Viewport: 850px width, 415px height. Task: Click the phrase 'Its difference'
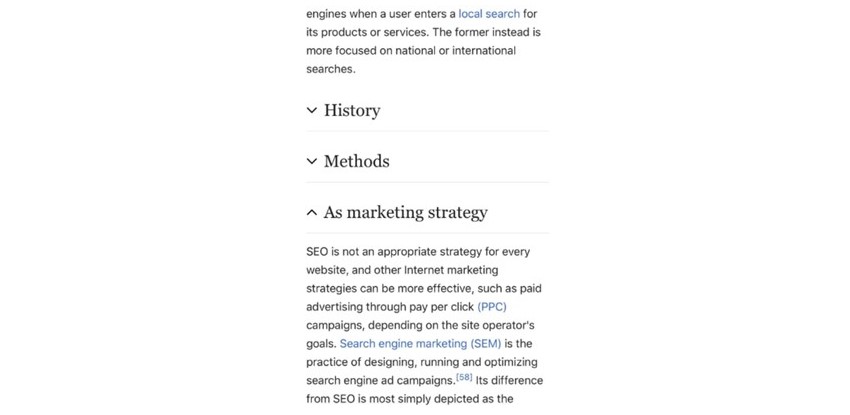click(x=509, y=380)
